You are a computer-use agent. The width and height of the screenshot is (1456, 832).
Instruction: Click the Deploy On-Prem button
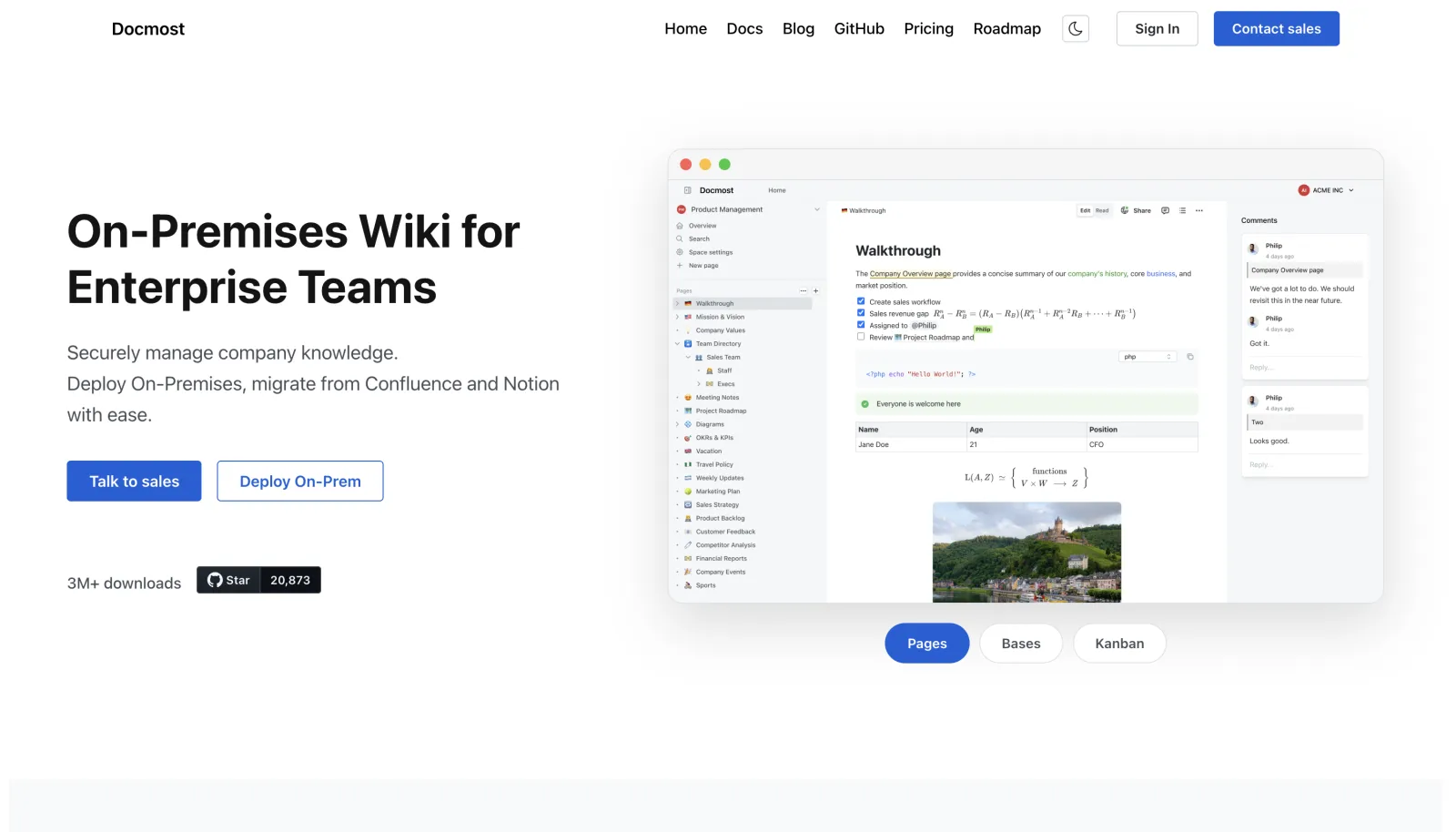coord(300,481)
